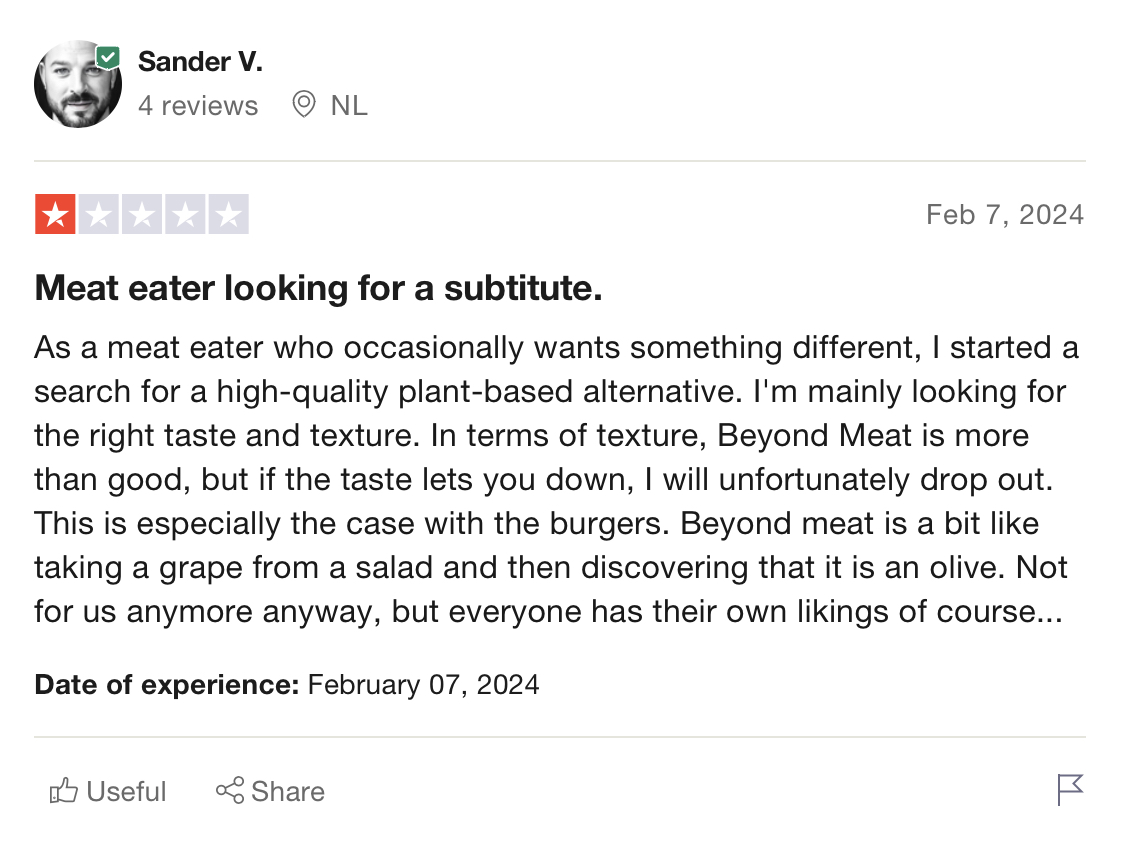Click the NL country label
Image resolution: width=1124 pixels, height=844 pixels.
(x=349, y=106)
